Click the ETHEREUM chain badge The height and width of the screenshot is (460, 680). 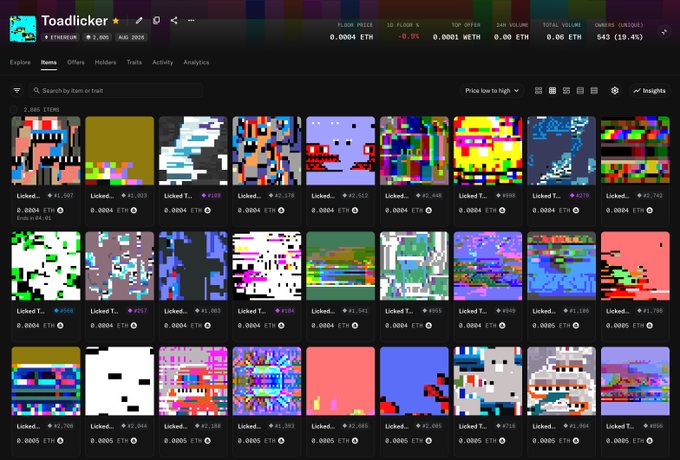coord(61,37)
